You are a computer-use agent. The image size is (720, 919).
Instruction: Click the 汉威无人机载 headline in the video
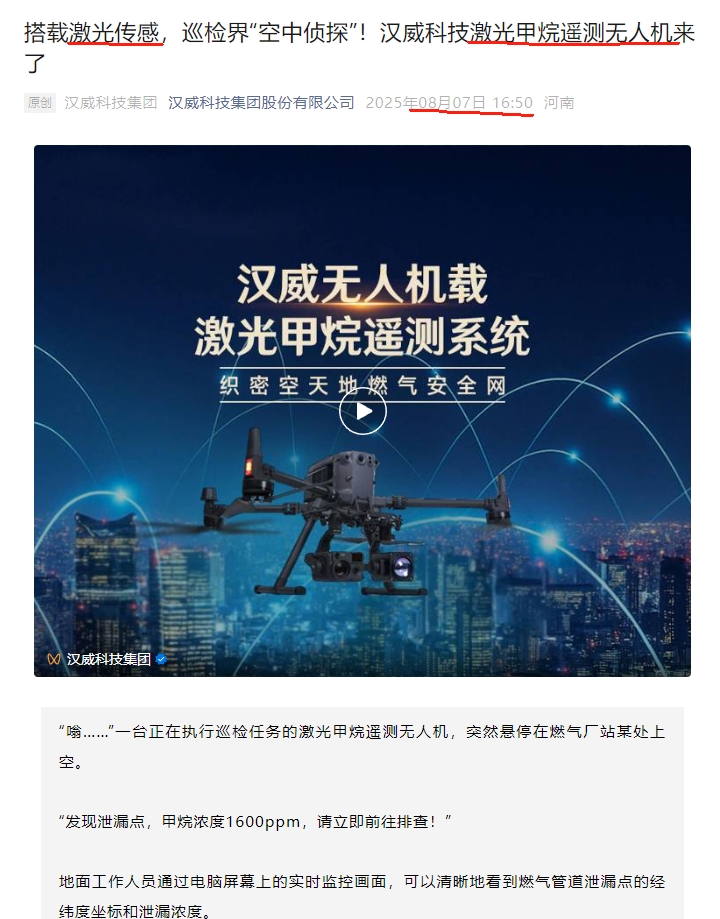[362, 284]
